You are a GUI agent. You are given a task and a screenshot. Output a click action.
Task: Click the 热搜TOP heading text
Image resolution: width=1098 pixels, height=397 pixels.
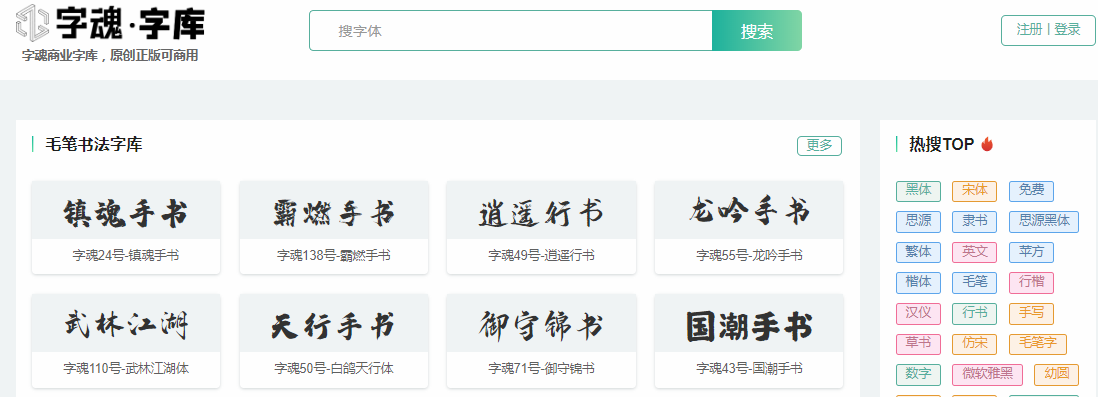pos(941,145)
